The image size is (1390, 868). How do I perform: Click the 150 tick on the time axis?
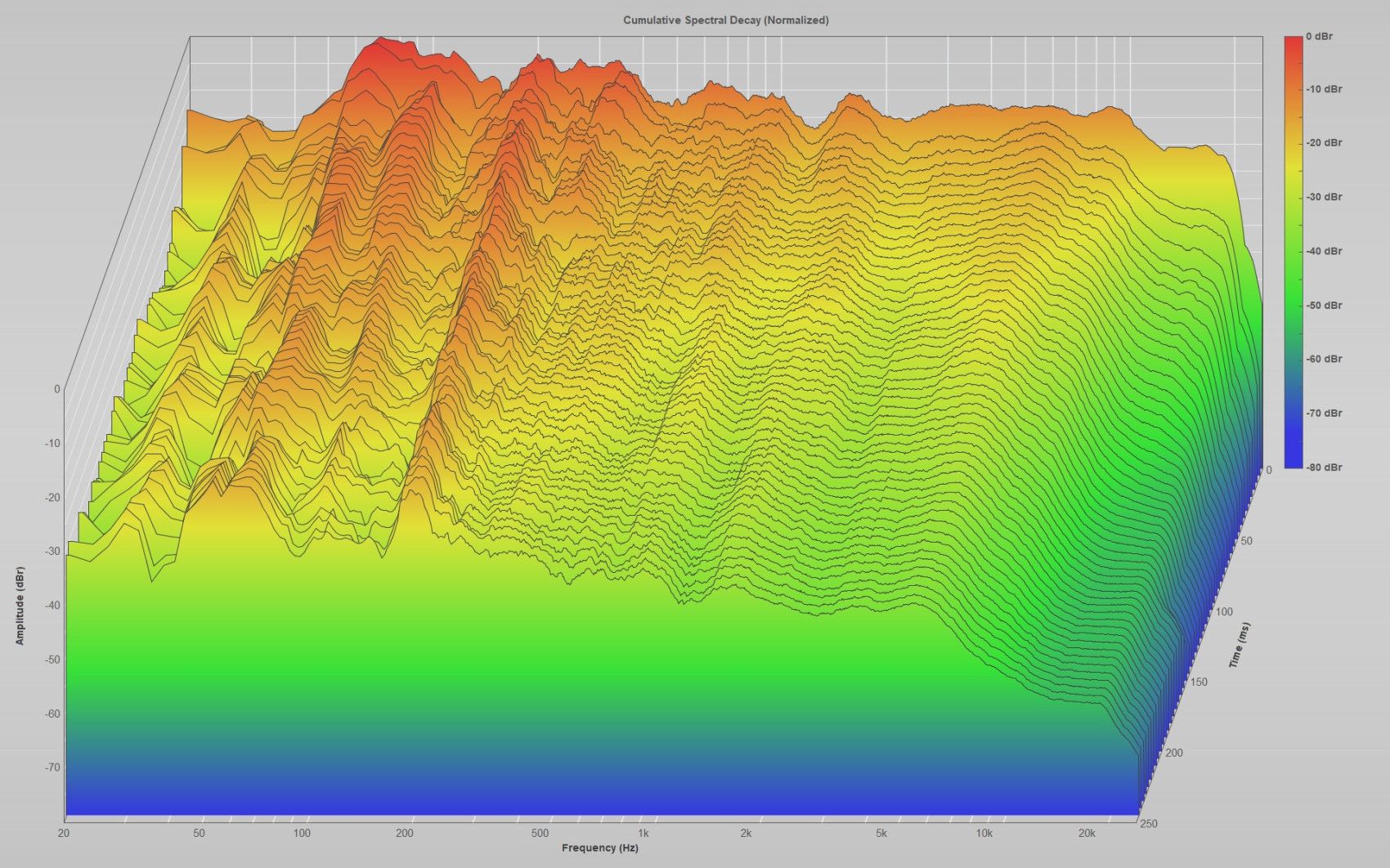coord(1198,682)
